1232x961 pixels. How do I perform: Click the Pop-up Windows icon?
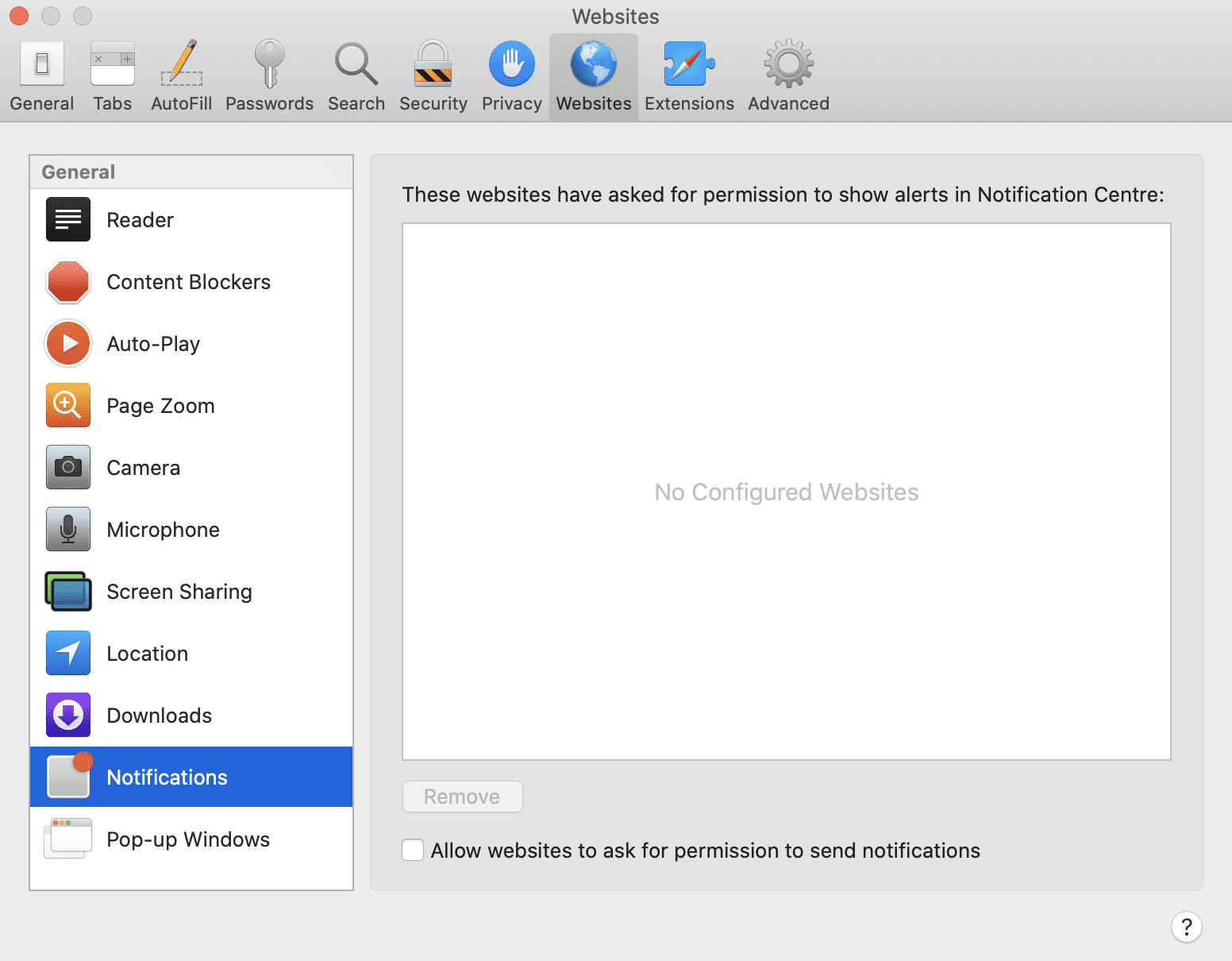coord(68,839)
